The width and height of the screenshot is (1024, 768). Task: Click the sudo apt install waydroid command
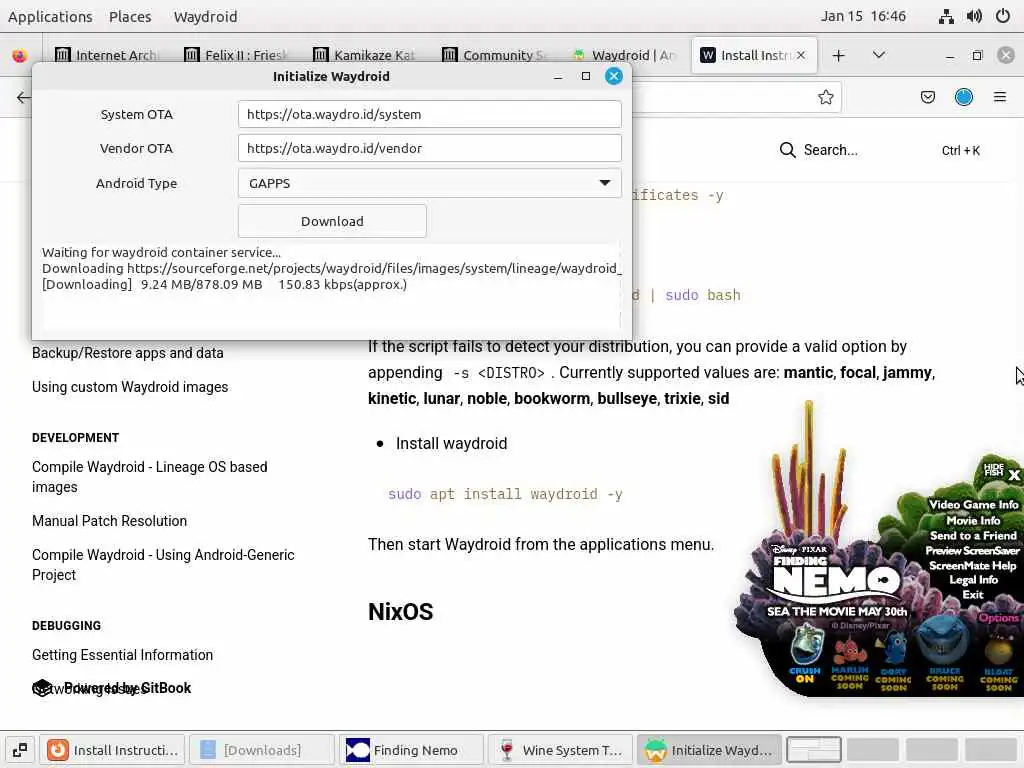click(x=505, y=494)
